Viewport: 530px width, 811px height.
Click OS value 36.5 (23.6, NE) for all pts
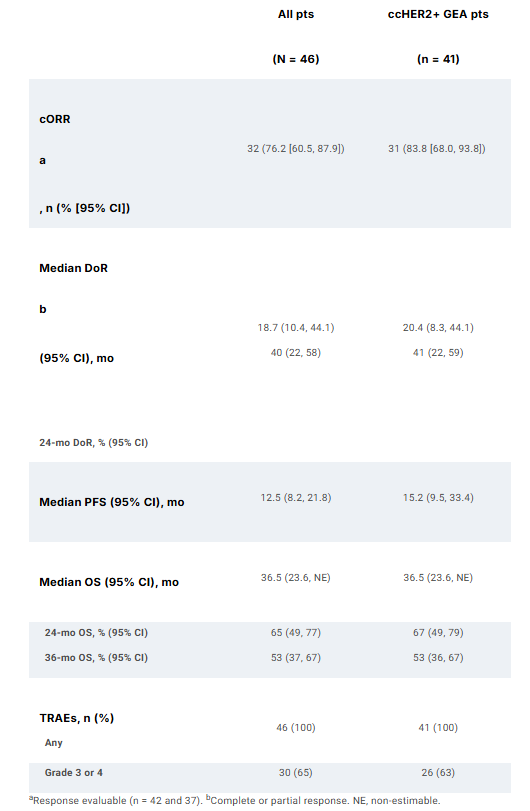(296, 578)
